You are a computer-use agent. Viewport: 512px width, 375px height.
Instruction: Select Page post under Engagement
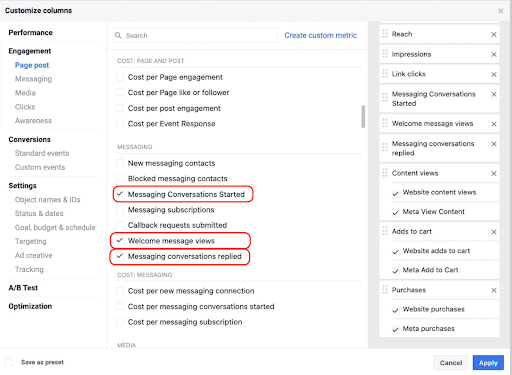point(32,65)
